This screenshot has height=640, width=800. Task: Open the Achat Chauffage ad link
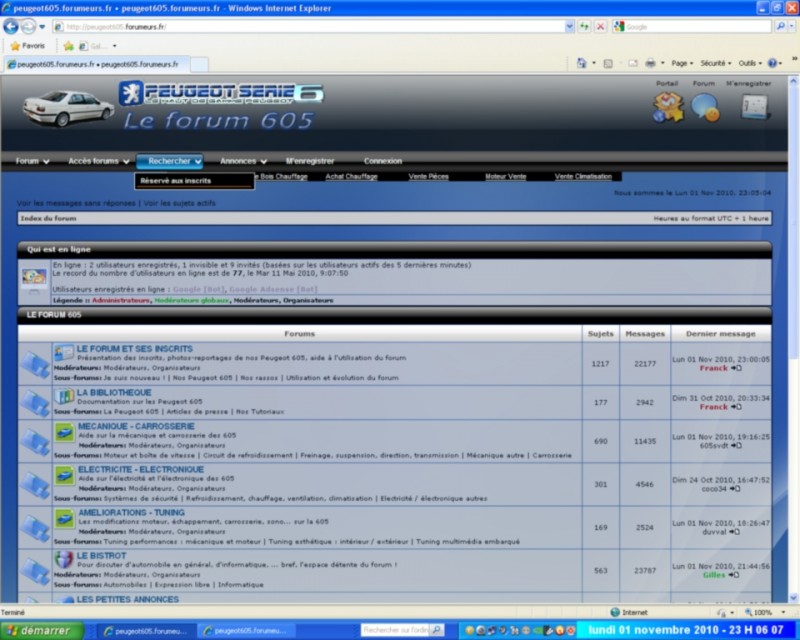click(x=352, y=177)
